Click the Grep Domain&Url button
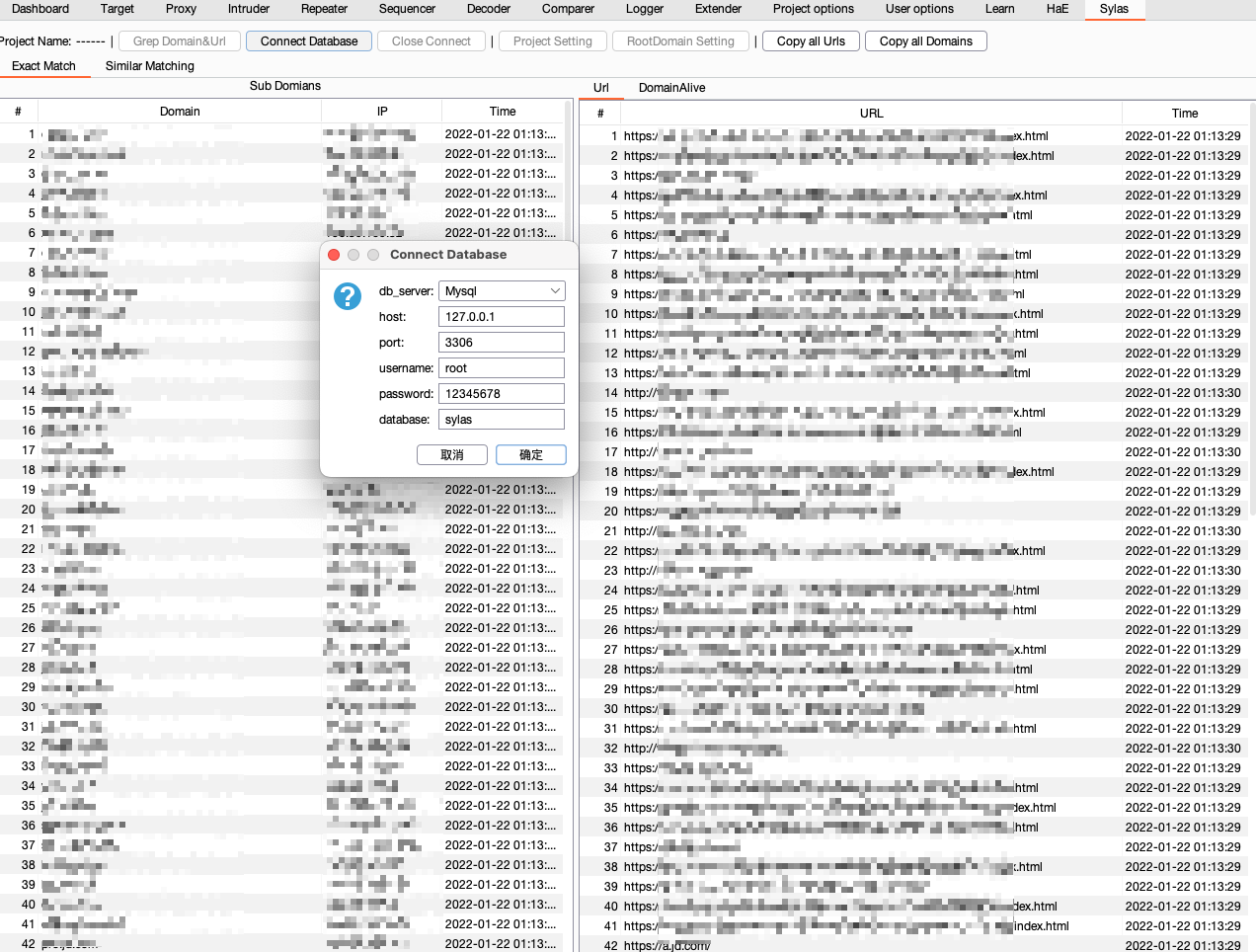This screenshot has height=952, width=1256. coord(180,41)
